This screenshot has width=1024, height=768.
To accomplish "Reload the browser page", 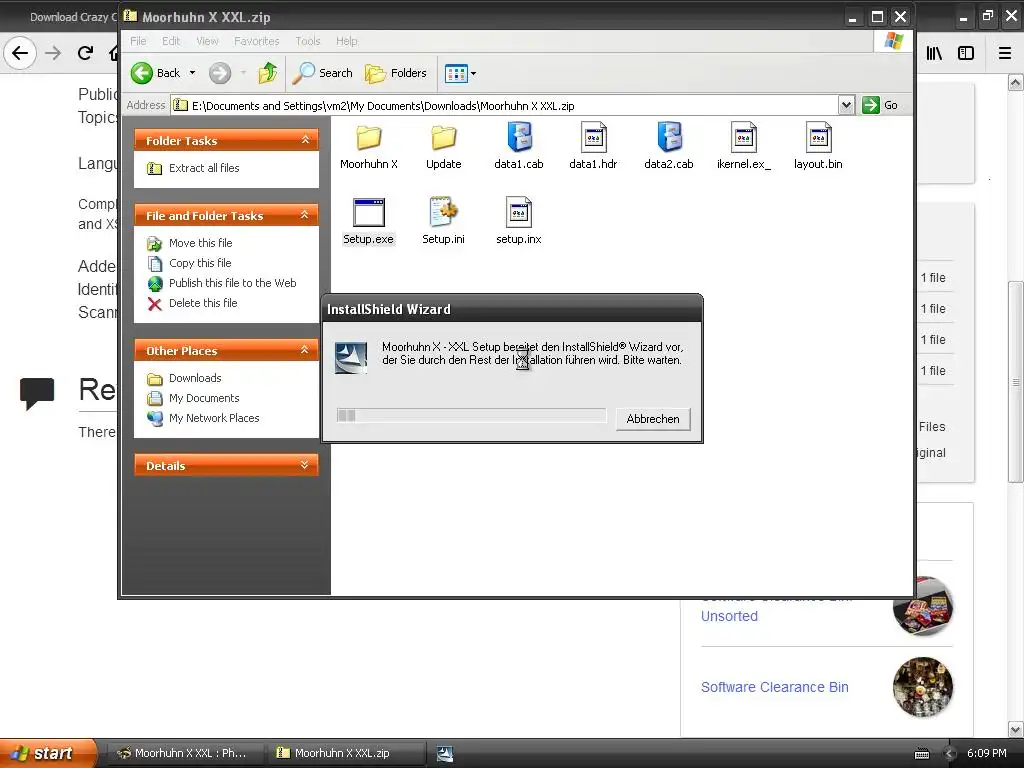I will [x=85, y=53].
